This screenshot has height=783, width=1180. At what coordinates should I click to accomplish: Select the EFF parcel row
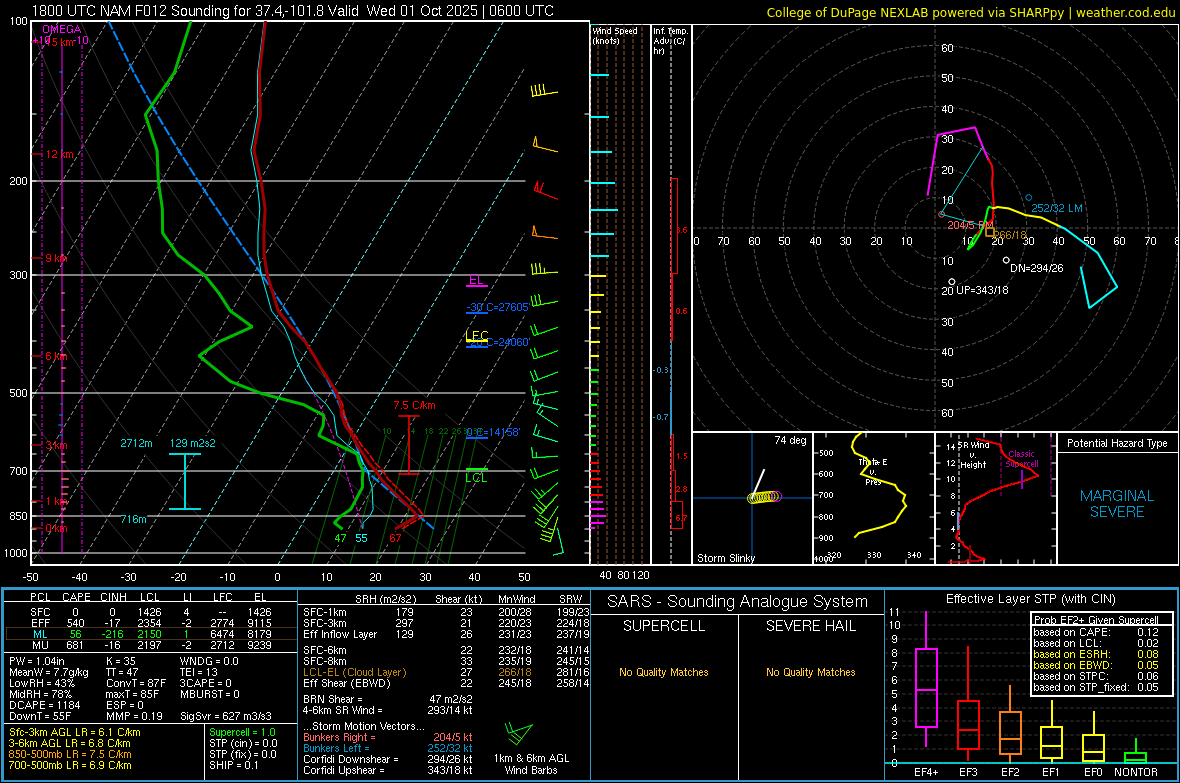coord(151,623)
